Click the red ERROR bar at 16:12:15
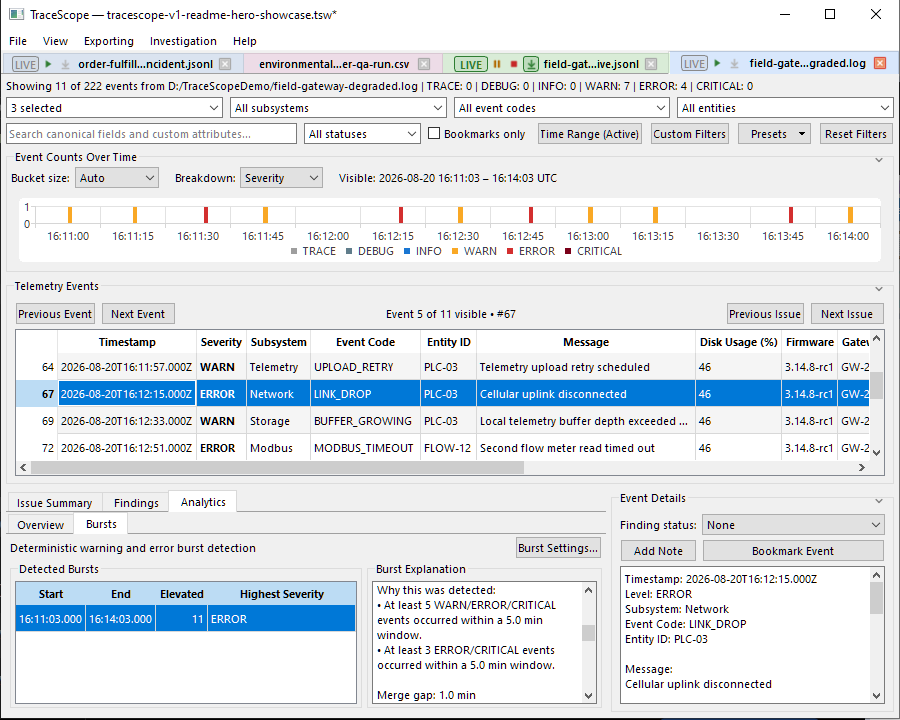 tap(401, 215)
